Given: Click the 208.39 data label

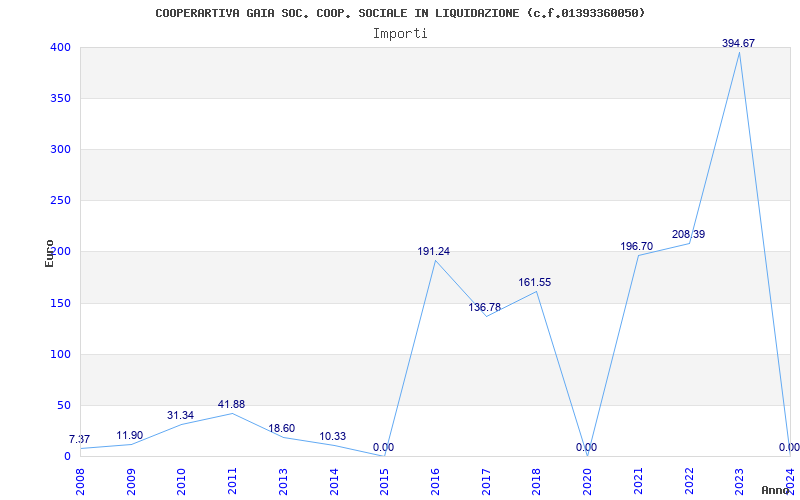Looking at the screenshot, I should (x=688, y=234).
